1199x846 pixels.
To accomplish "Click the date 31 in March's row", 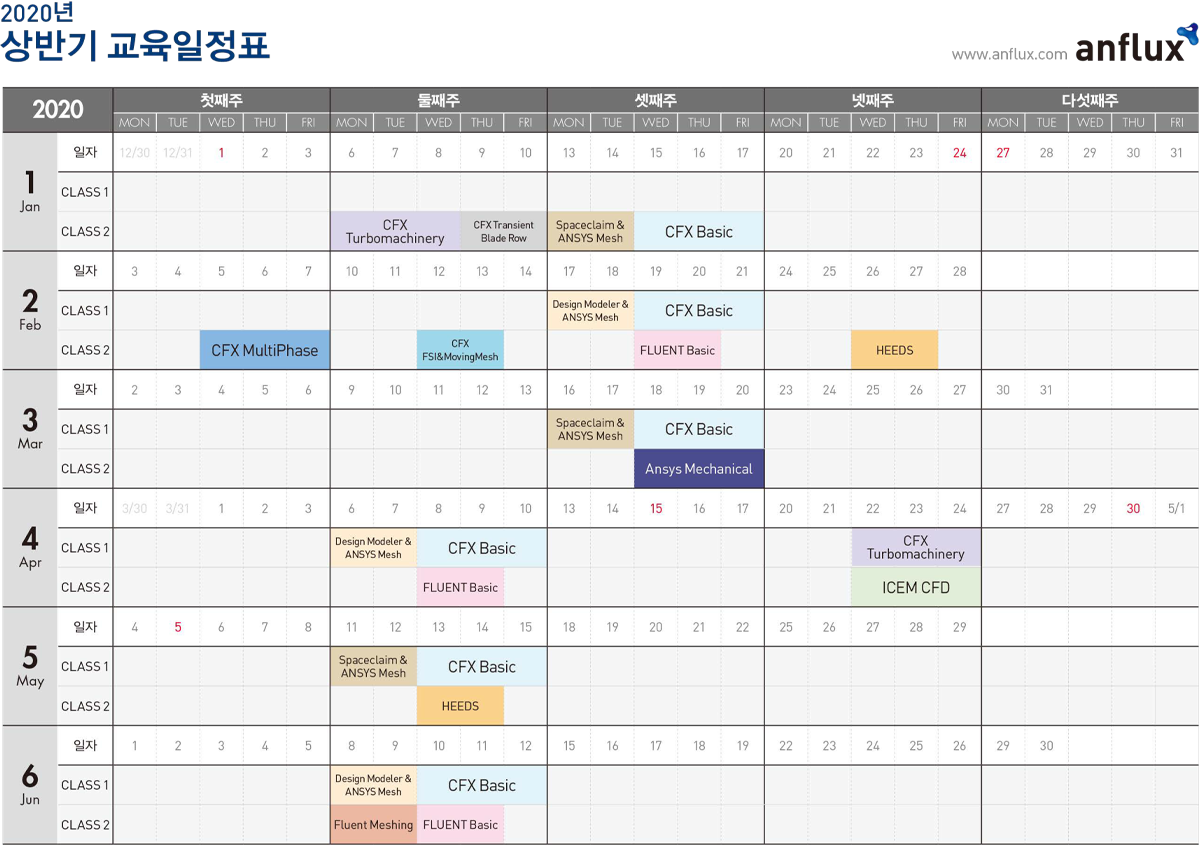I will tap(1046, 389).
